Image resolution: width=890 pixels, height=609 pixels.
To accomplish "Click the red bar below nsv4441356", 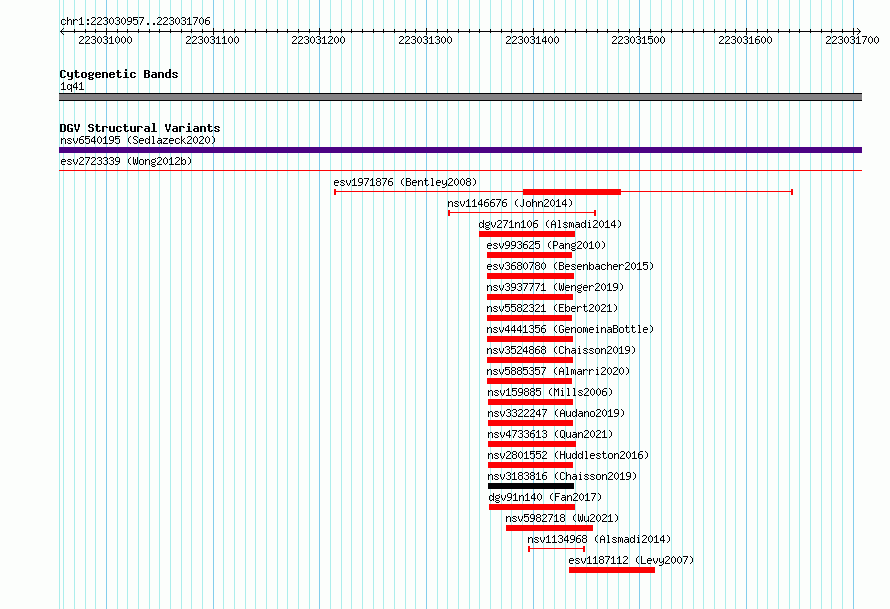I will pyautogui.click(x=530, y=339).
